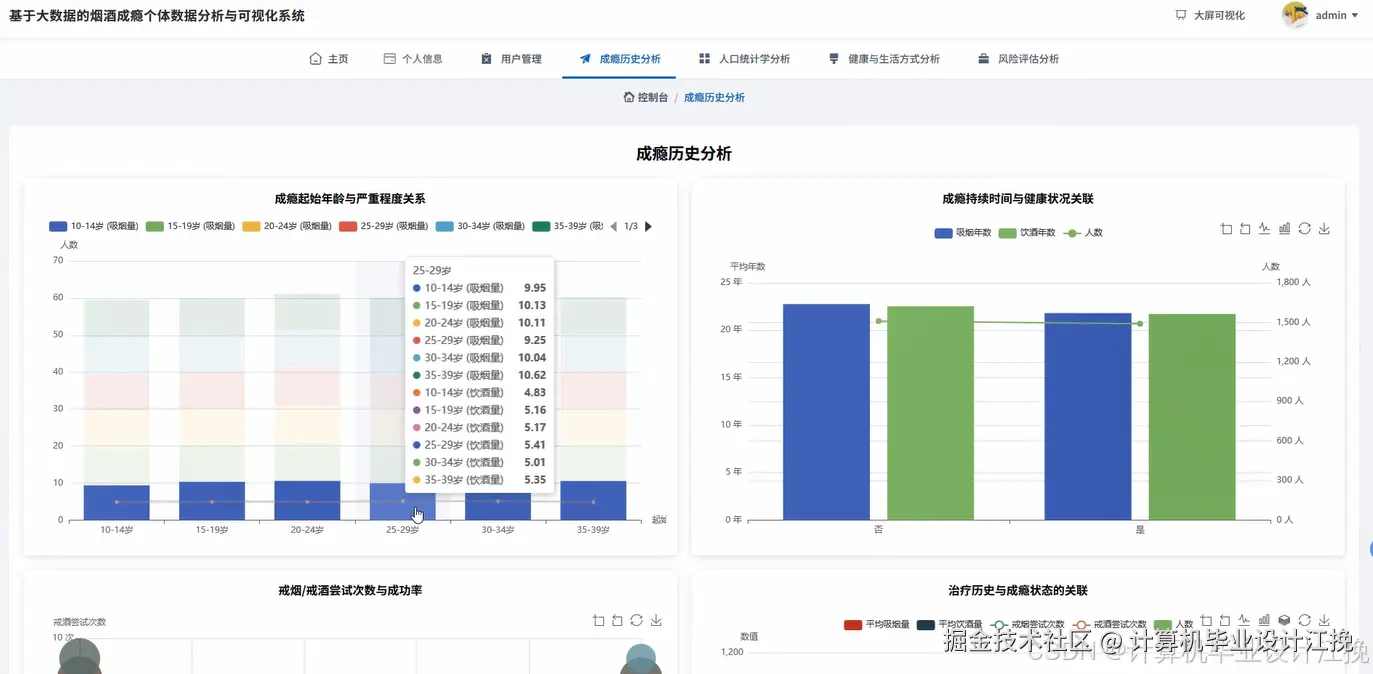Go to 个人信息 tab

[x=413, y=59]
